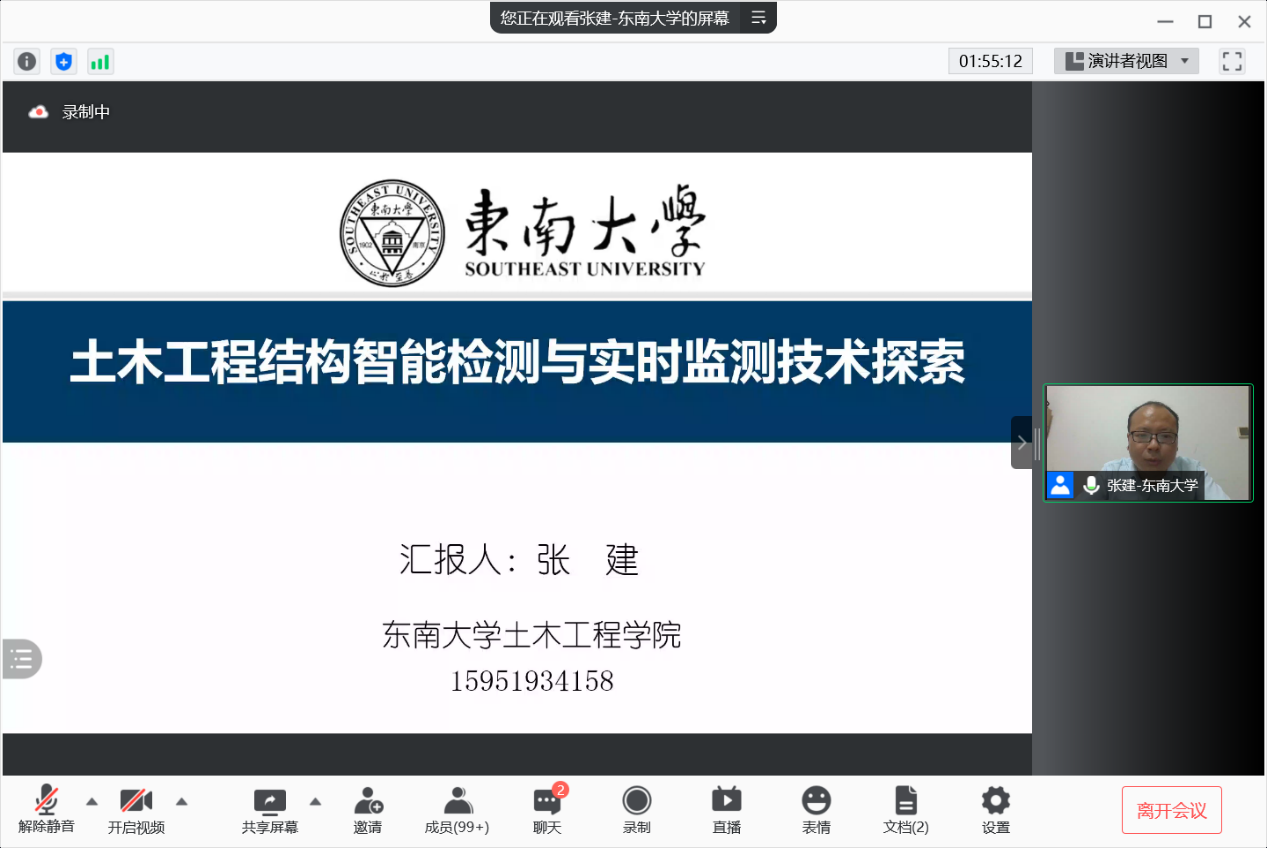Expand audio options arrow beside 解除静音
The width and height of the screenshot is (1267, 848).
[92, 801]
